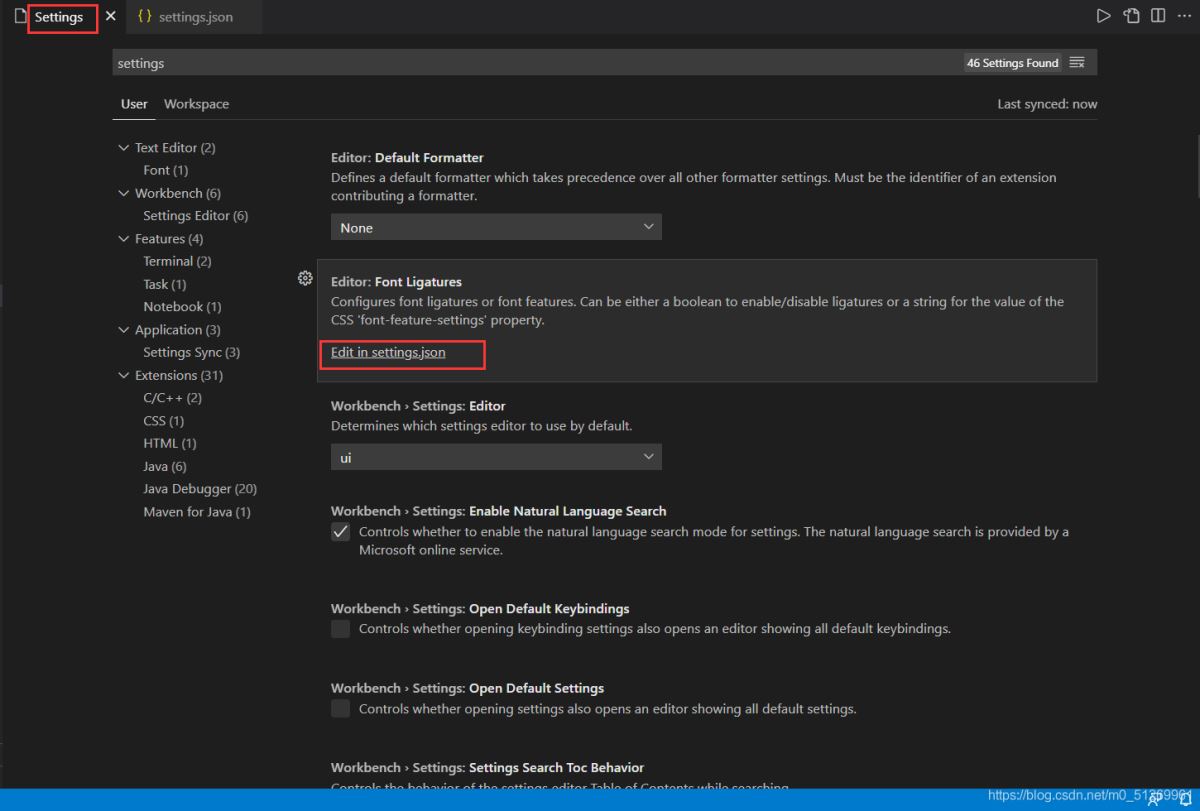Clear the settings search input icon

[x=1077, y=63]
